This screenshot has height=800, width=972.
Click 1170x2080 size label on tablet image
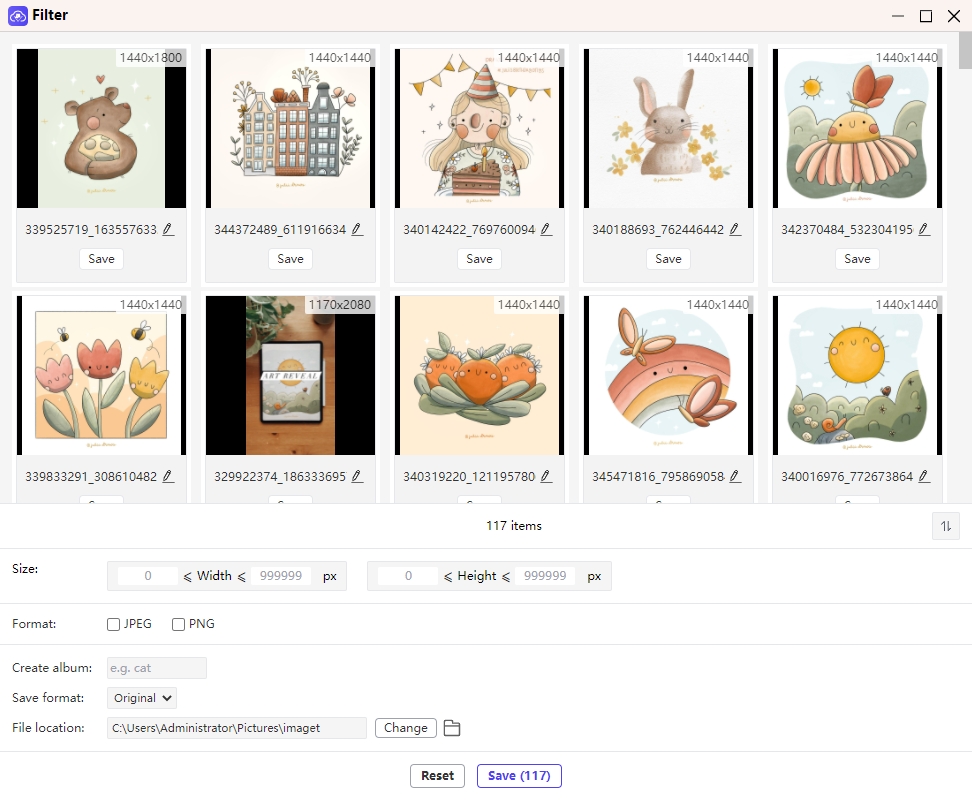(x=340, y=305)
